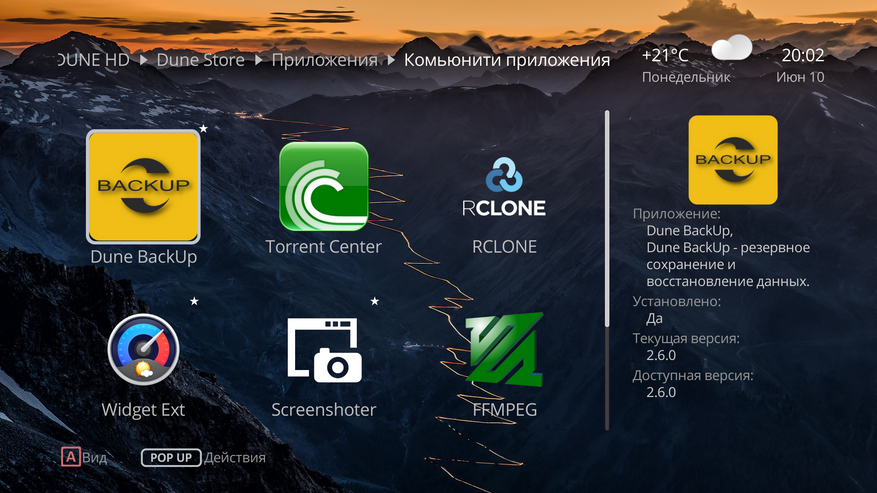877x493 pixels.
Task: Click the Понедельник weekday text
Action: 686,77
